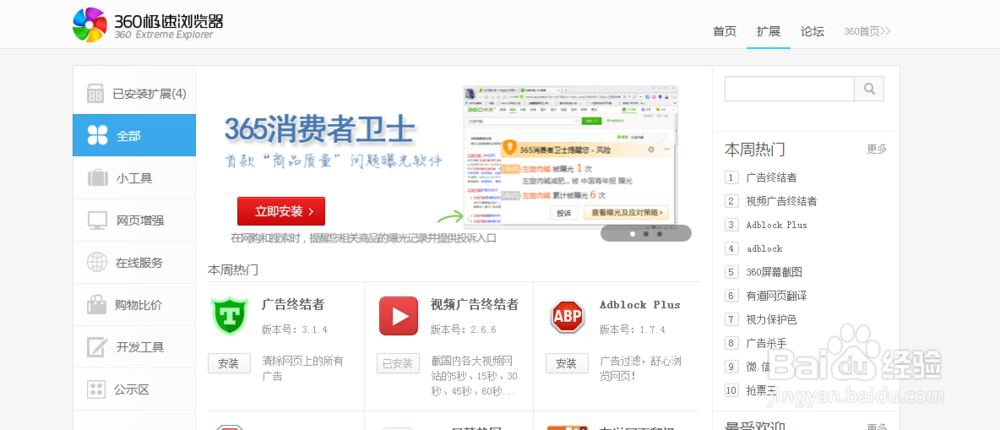Select third banner carousel dot
Screen dimensions: 1000x430
tap(659, 234)
